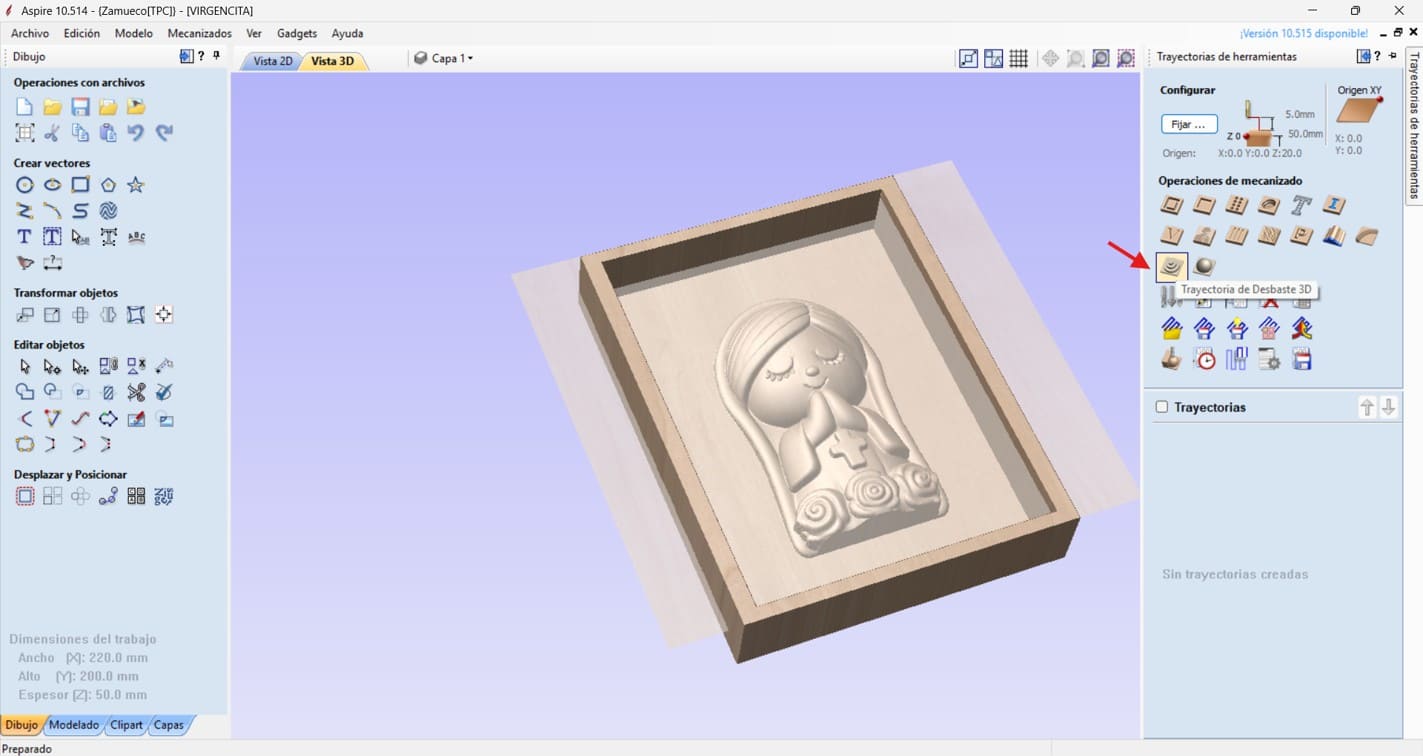Open the Archivo menu
The width and height of the screenshot is (1423, 756).
coord(30,33)
